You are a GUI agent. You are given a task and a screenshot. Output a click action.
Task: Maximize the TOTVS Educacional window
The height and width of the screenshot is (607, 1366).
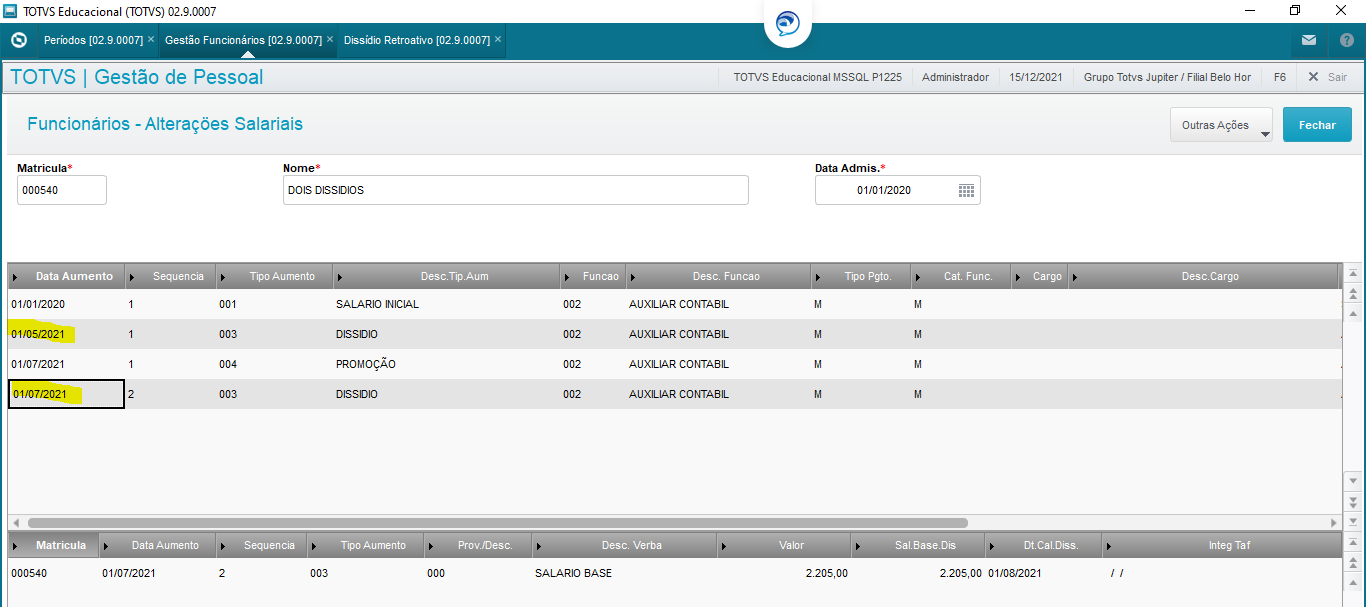click(1295, 11)
